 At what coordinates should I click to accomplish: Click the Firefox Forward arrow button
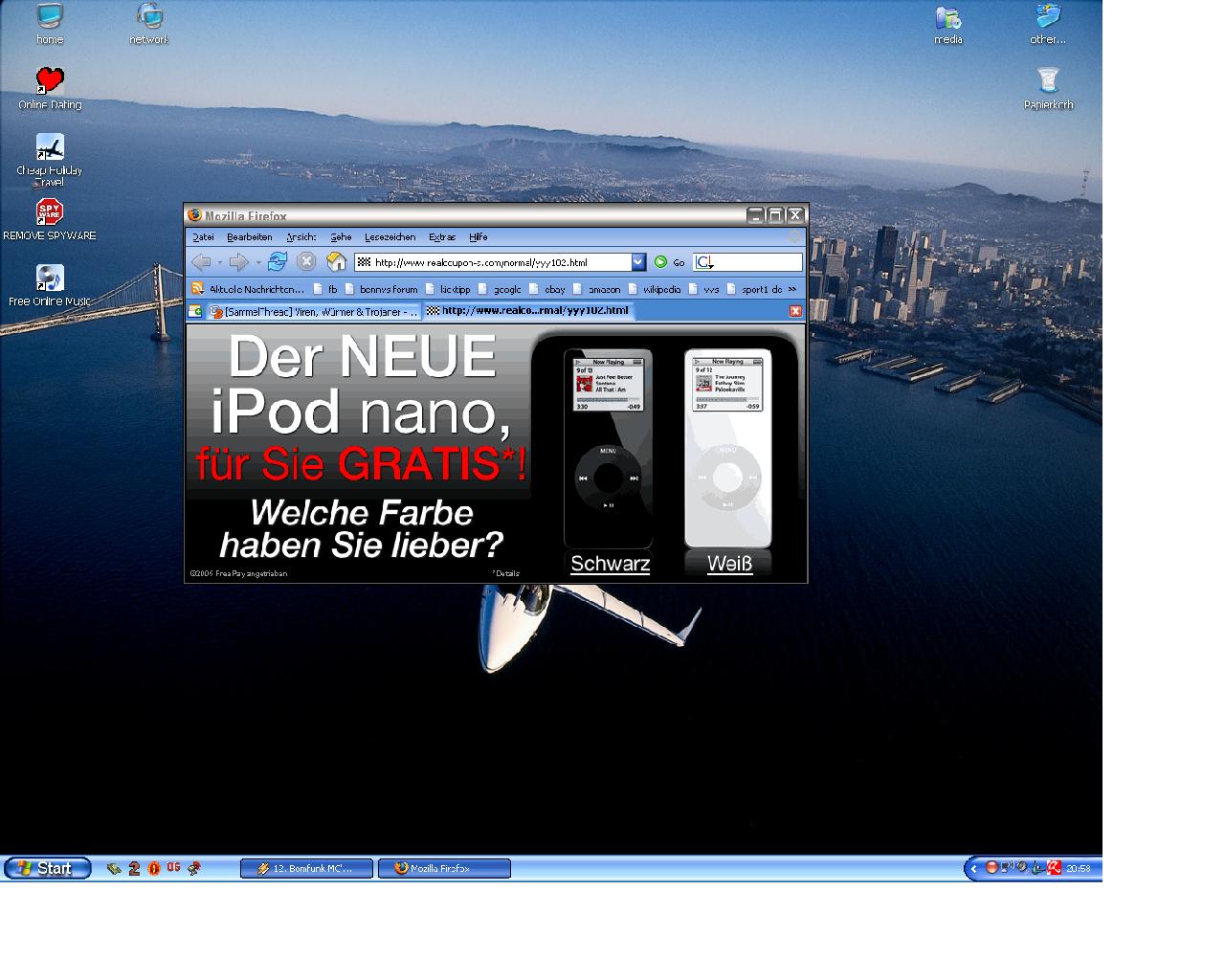tap(239, 262)
